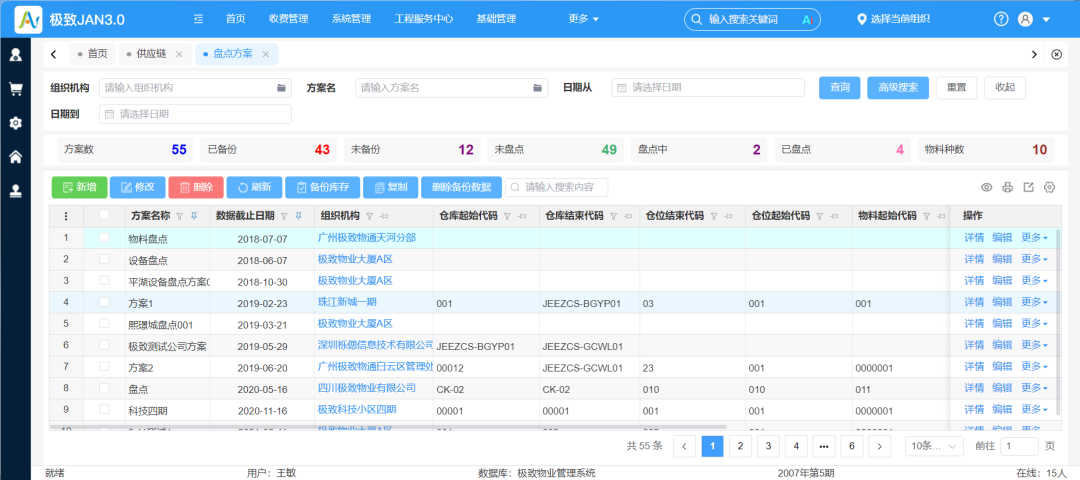Screen dimensions: 1080x480
Task: Check the box for 科技四期 row
Action: pos(104,409)
